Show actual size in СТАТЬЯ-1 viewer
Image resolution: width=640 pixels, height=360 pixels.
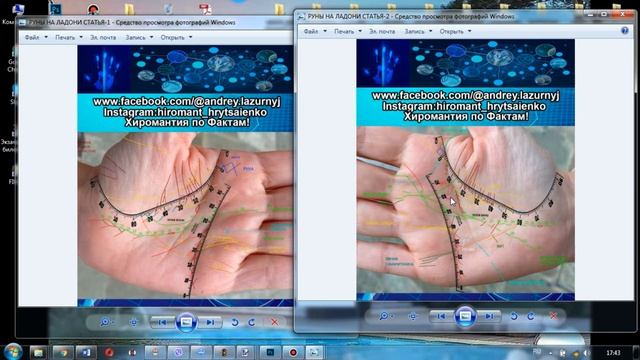pos(133,322)
